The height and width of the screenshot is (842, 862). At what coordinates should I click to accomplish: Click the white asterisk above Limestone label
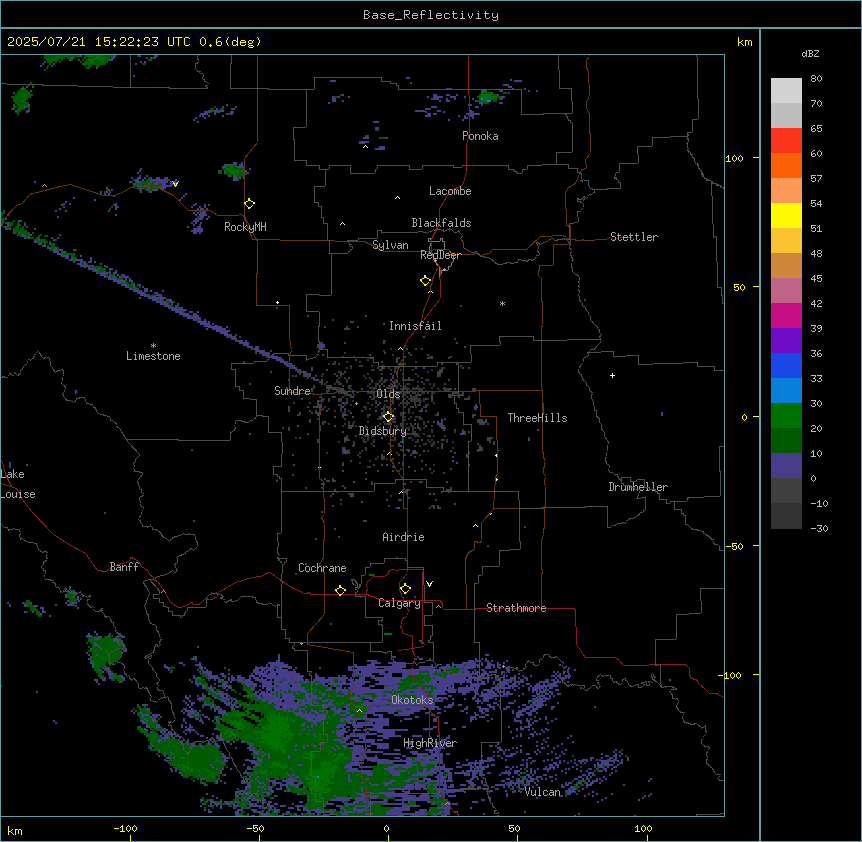tap(153, 346)
